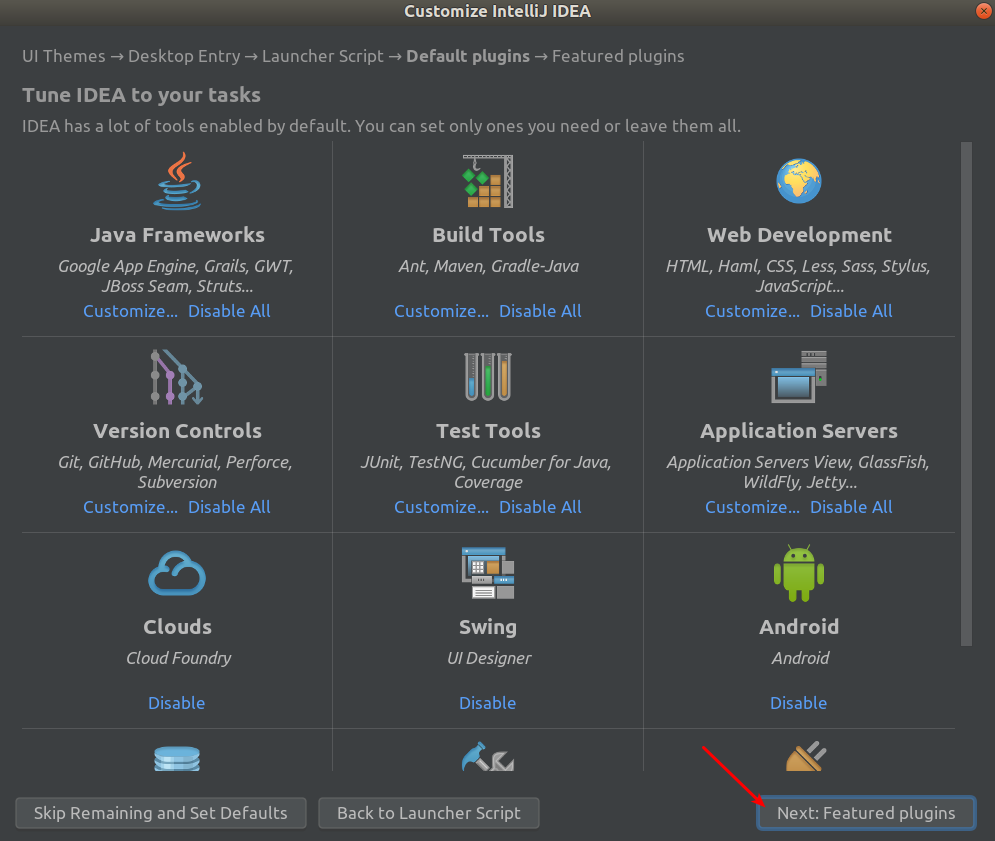Click the Test Tools test tubes icon
Image resolution: width=995 pixels, height=841 pixels.
(x=488, y=377)
